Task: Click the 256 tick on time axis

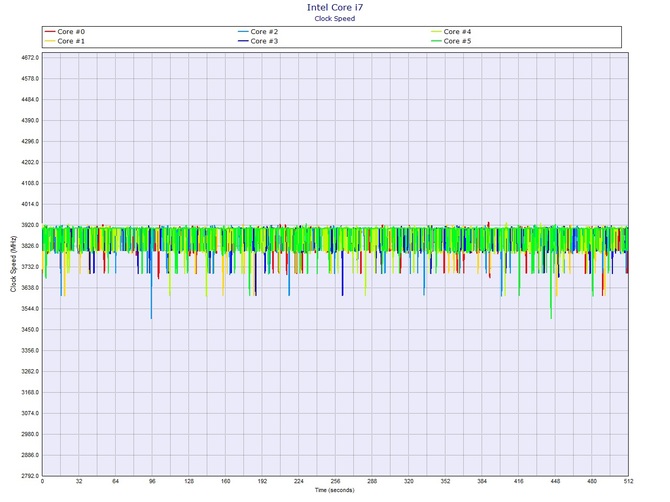Action: pyautogui.click(x=335, y=481)
